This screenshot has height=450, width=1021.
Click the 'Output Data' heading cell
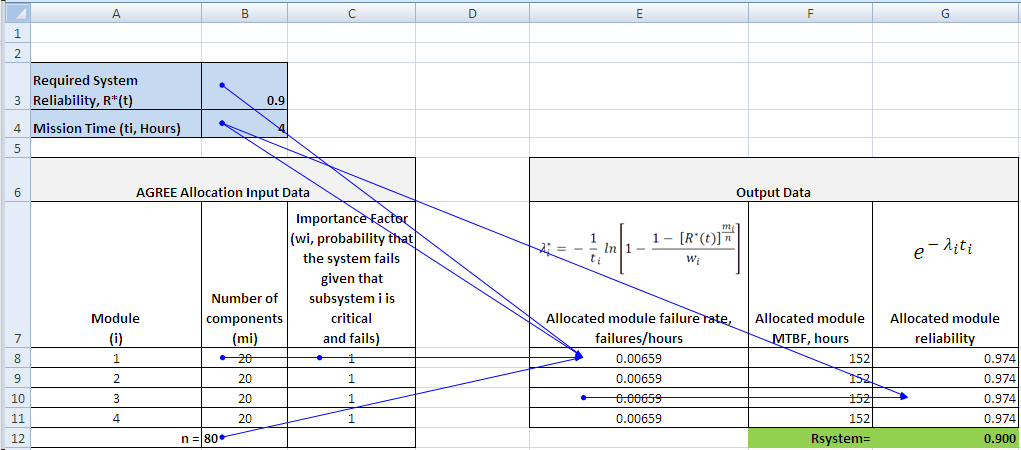[x=775, y=179]
